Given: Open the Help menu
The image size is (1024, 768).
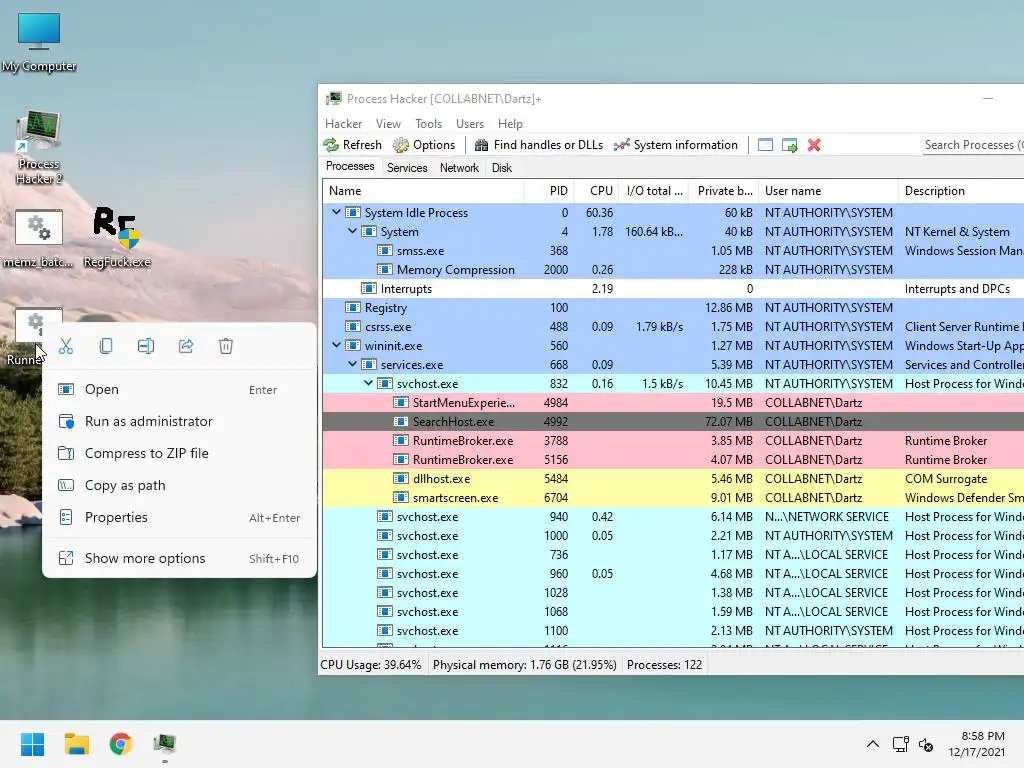Looking at the screenshot, I should coord(510,123).
